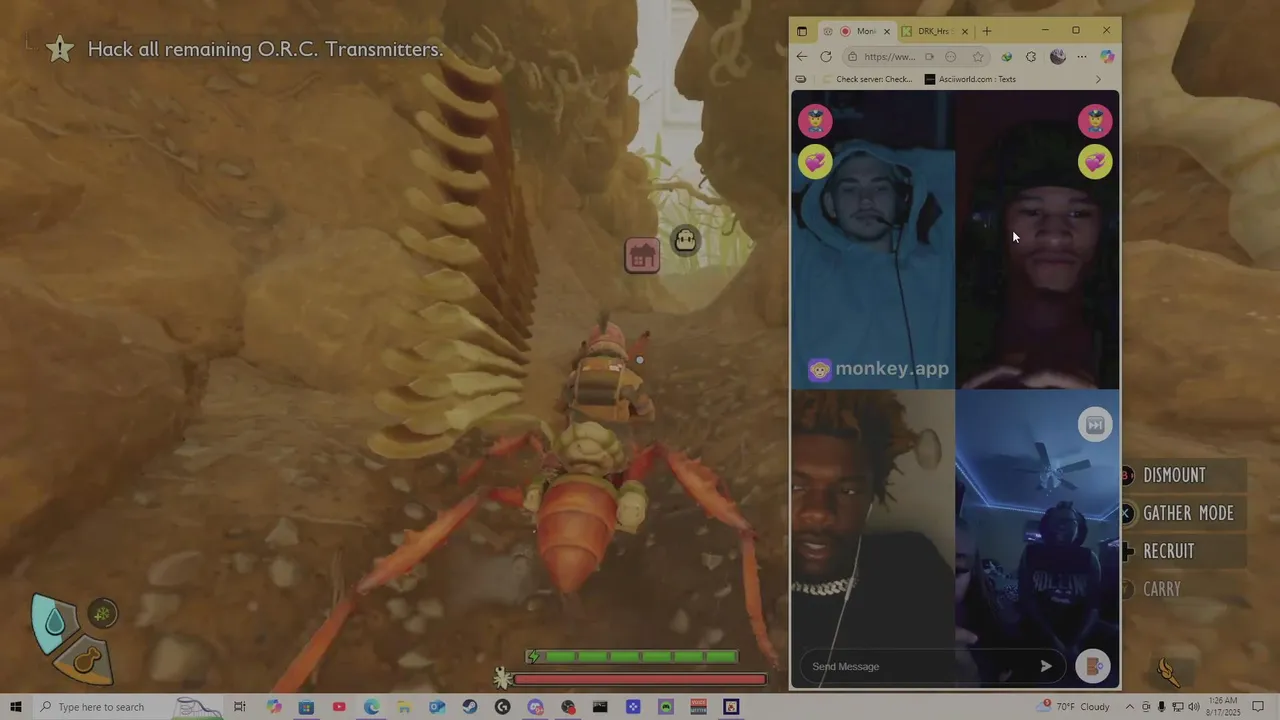Click the browser address bar URL

(889, 57)
